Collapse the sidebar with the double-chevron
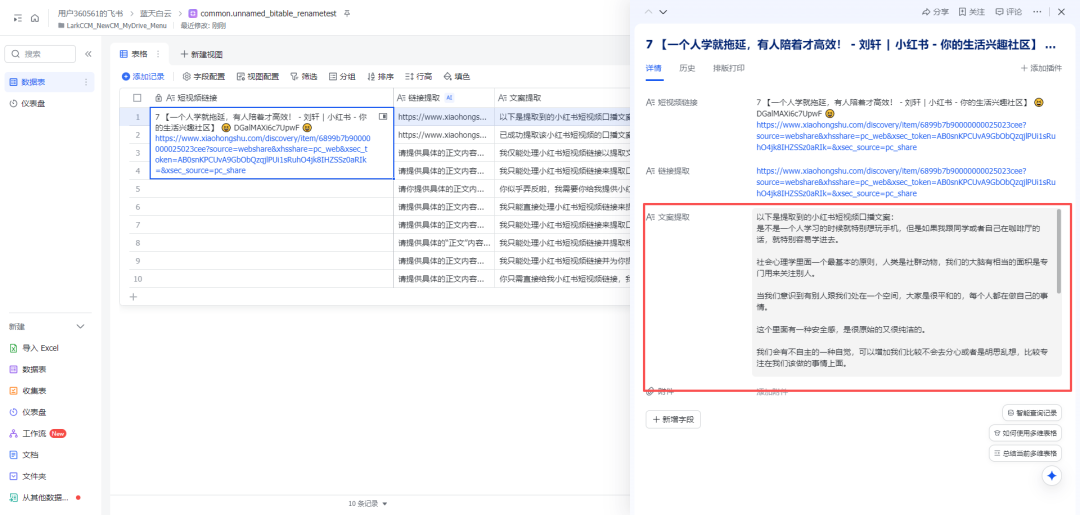The image size is (1080, 515). point(88,54)
